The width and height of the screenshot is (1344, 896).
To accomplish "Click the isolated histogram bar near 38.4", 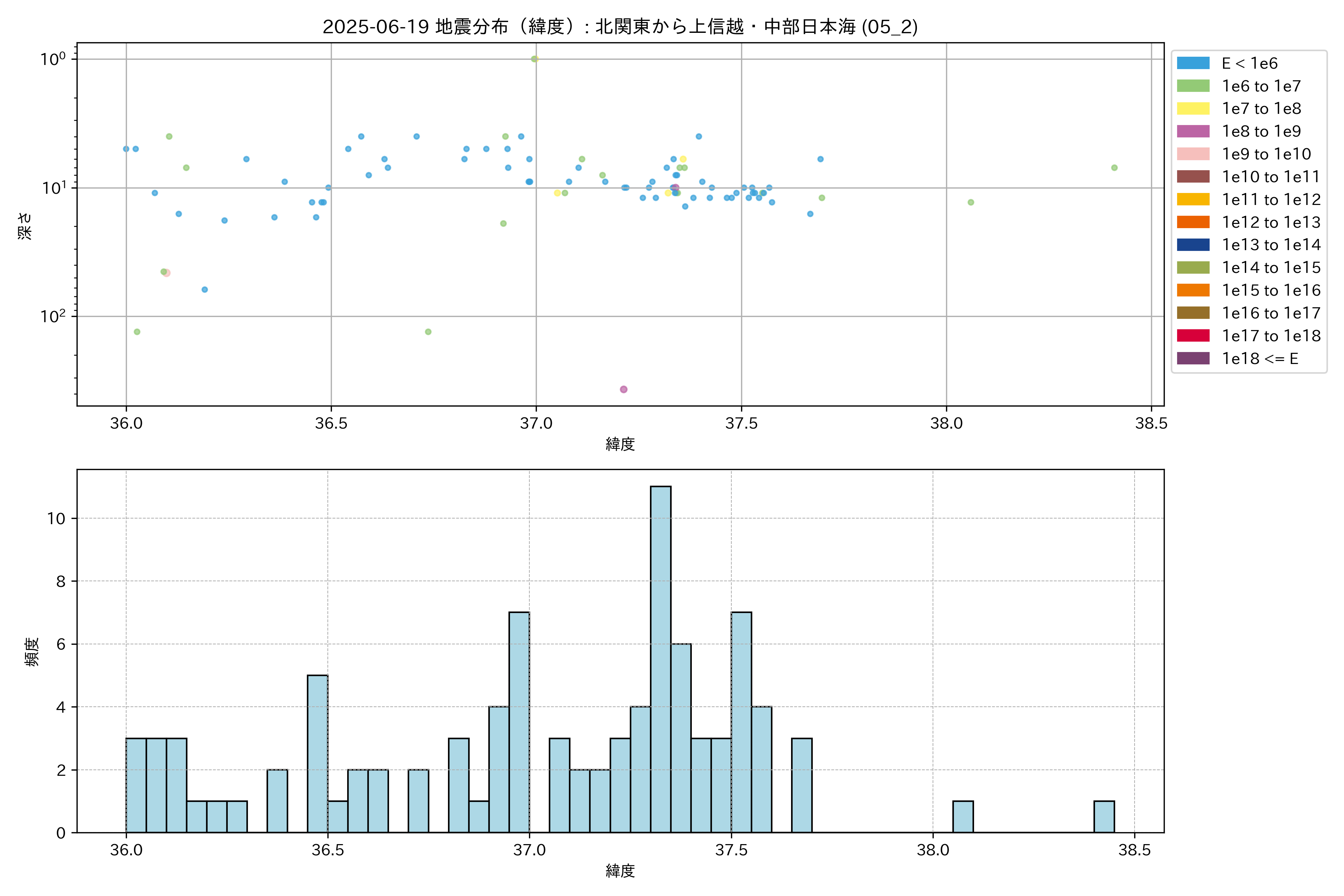I will click(1104, 816).
